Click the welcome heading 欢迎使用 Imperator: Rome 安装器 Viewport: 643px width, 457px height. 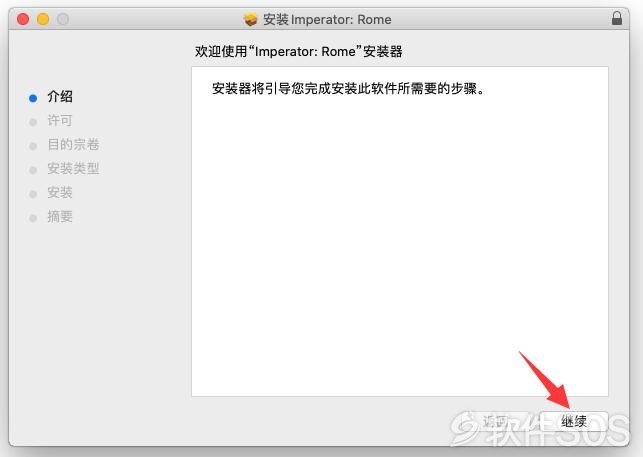point(299,52)
